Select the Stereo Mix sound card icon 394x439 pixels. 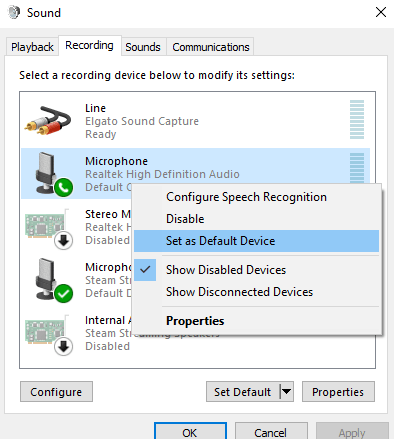pos(49,229)
